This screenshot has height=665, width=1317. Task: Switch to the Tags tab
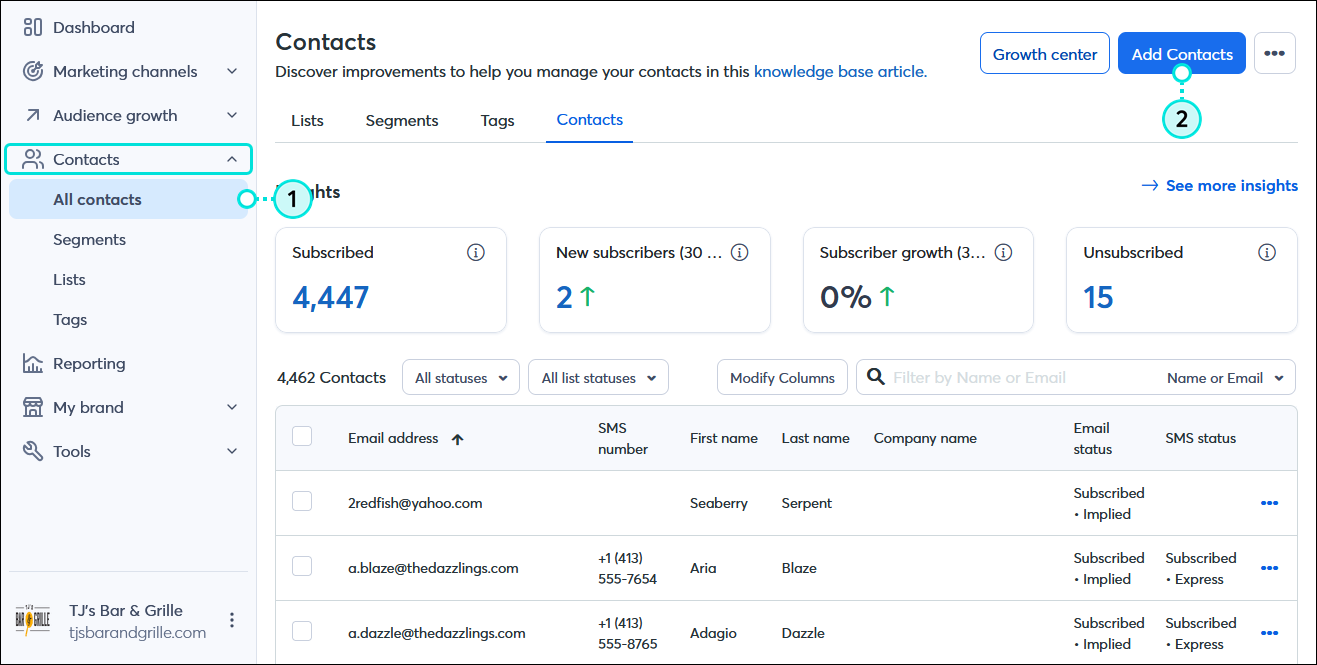(497, 120)
